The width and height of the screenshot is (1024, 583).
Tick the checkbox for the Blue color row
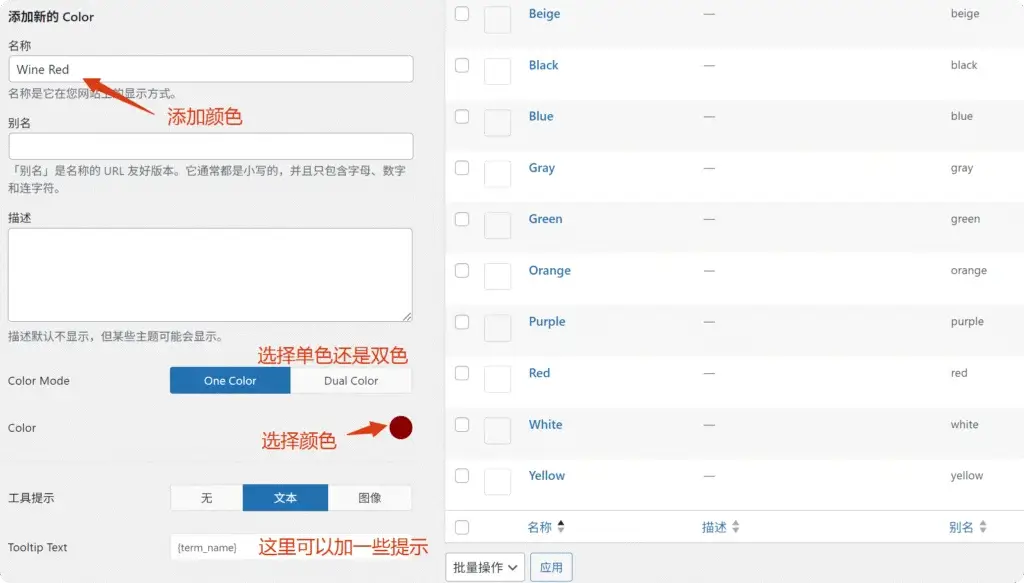point(461,116)
